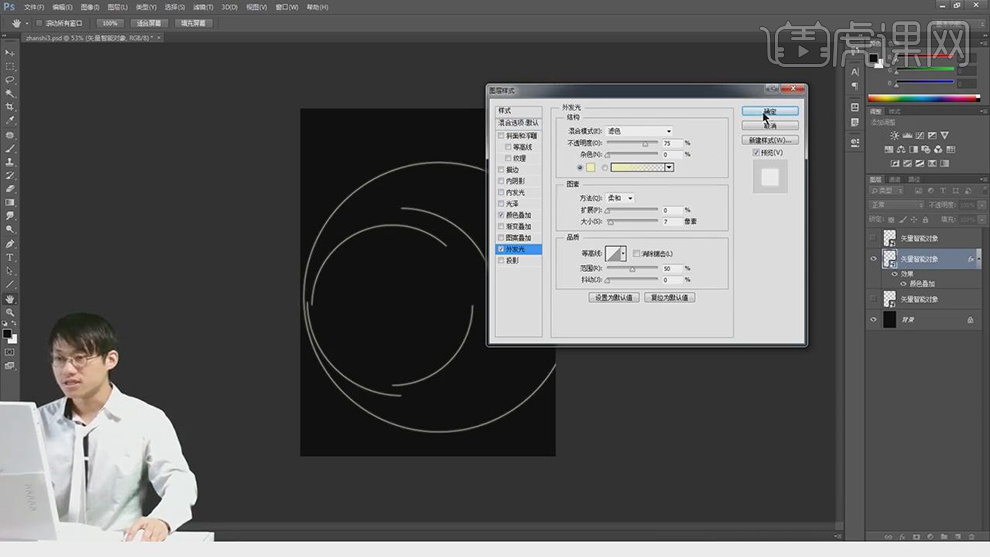The image size is (990, 557).
Task: Open the 图像 (Image) menu
Action: click(x=92, y=7)
